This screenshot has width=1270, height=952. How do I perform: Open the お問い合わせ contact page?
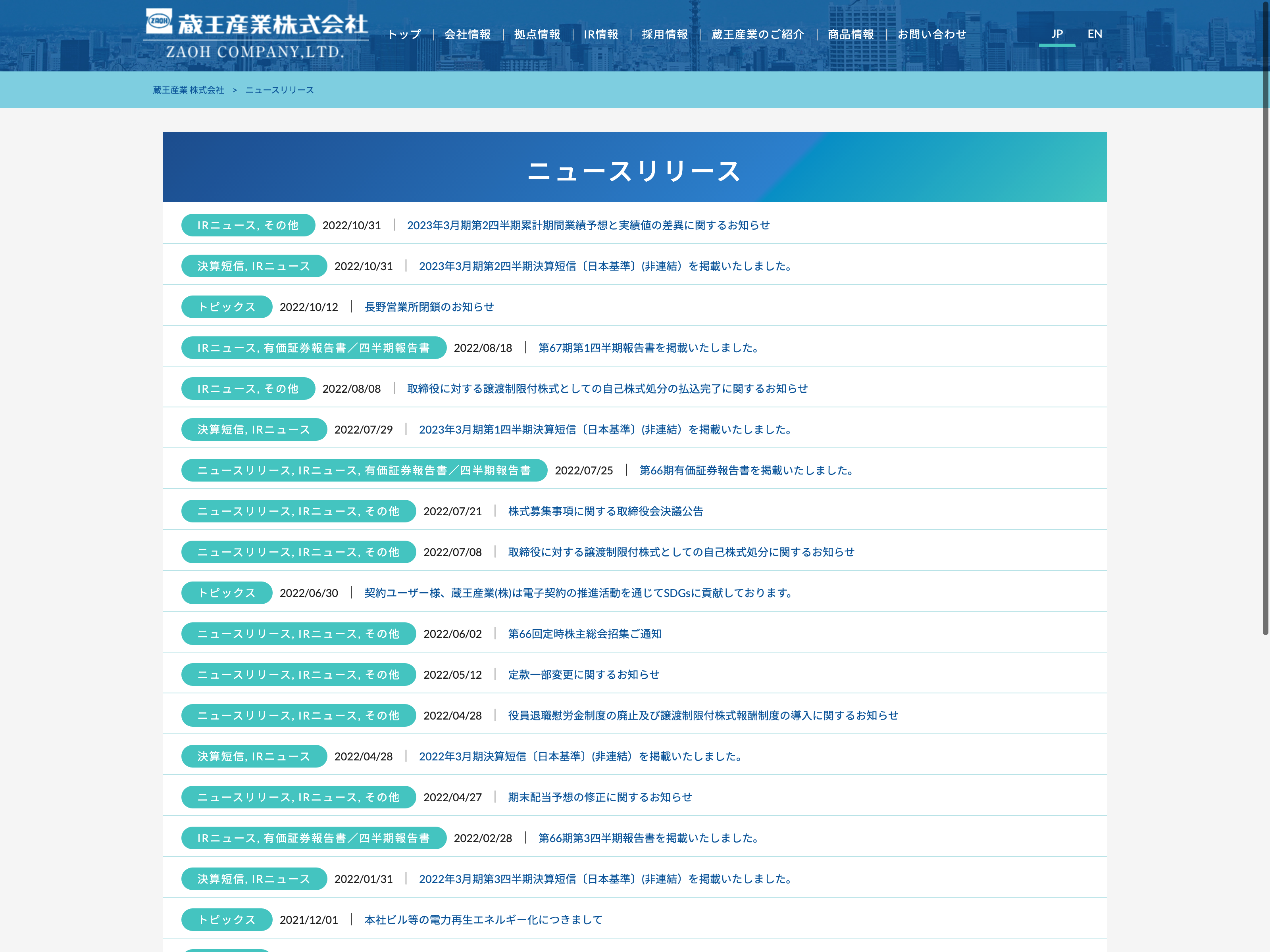point(931,35)
